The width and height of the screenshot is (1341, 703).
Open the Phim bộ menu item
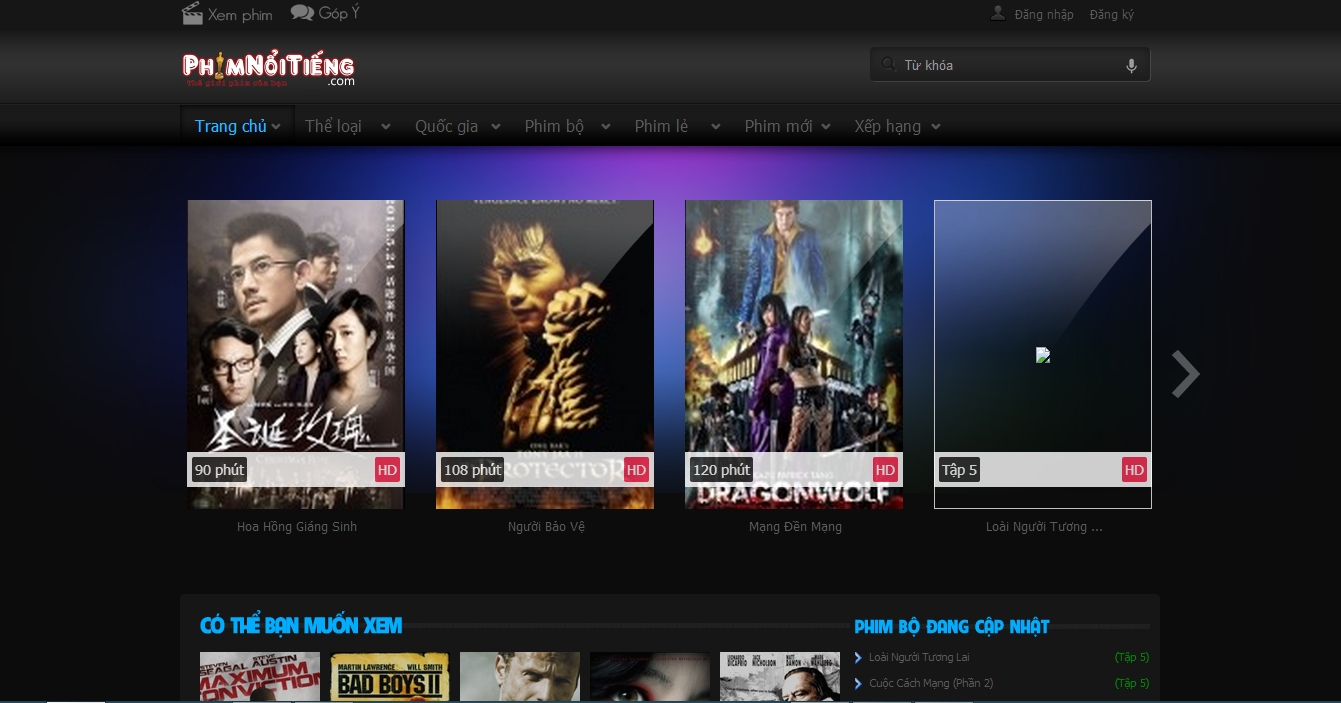point(554,126)
